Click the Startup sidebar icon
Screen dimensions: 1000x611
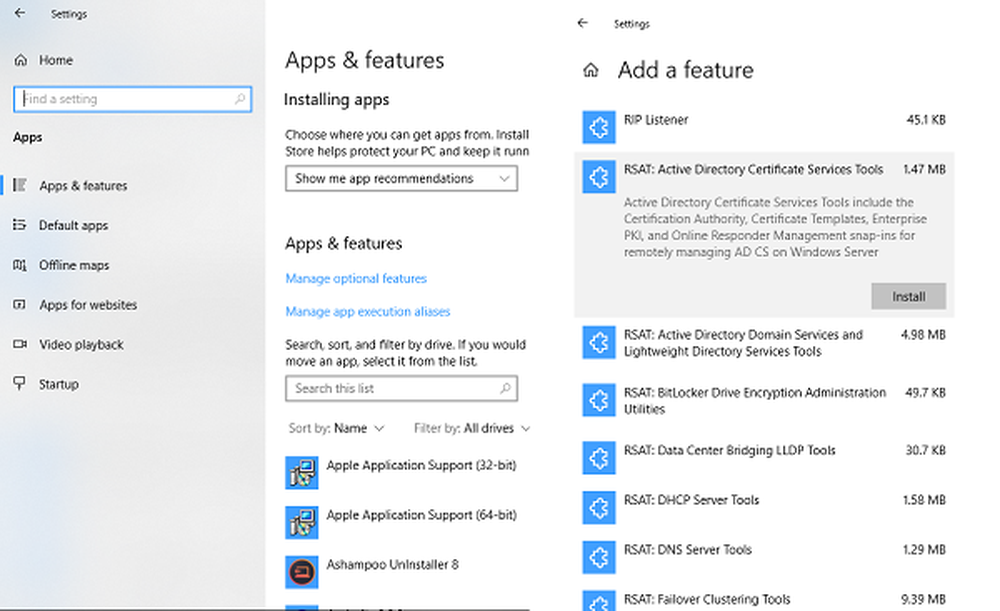(x=20, y=383)
